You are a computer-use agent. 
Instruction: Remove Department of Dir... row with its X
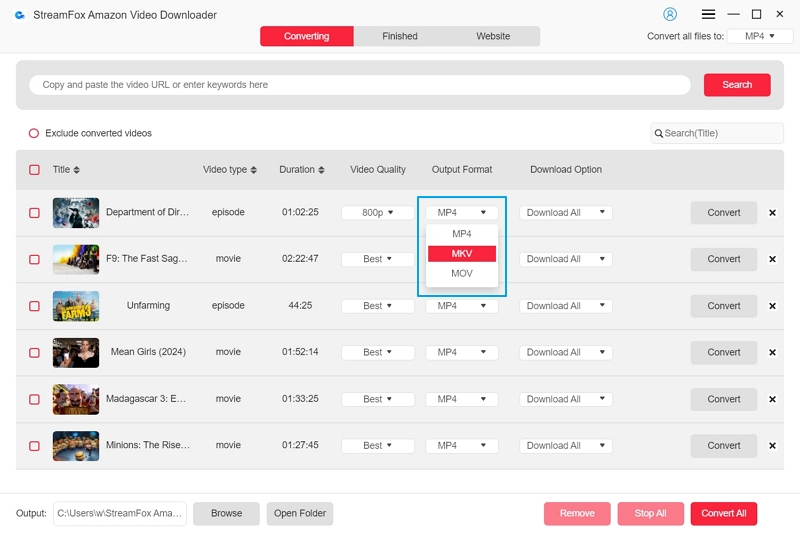click(x=772, y=213)
